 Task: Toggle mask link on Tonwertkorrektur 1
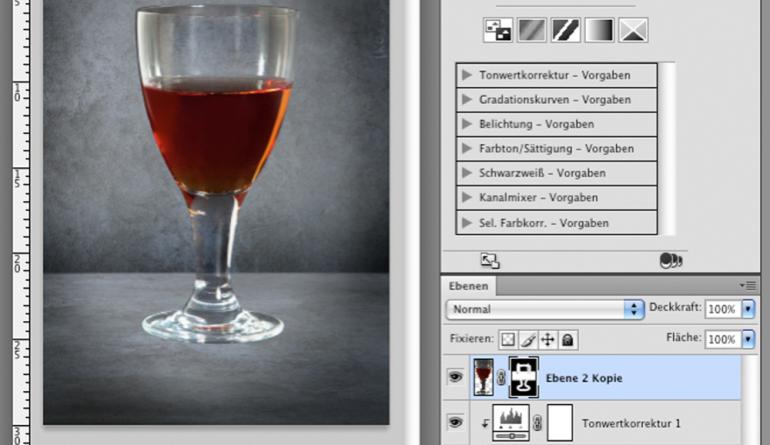(x=538, y=423)
